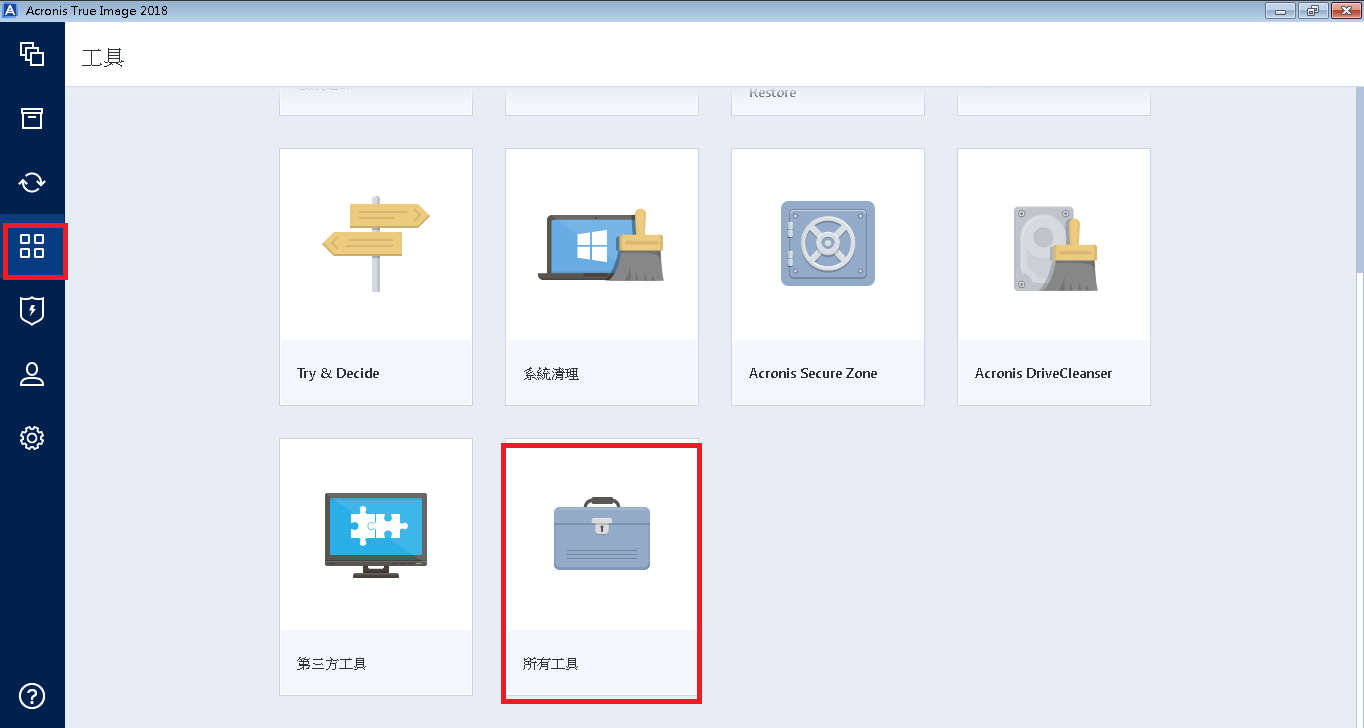Click the partially visible Restore tile
This screenshot has height=728, width=1364.
(x=828, y=101)
